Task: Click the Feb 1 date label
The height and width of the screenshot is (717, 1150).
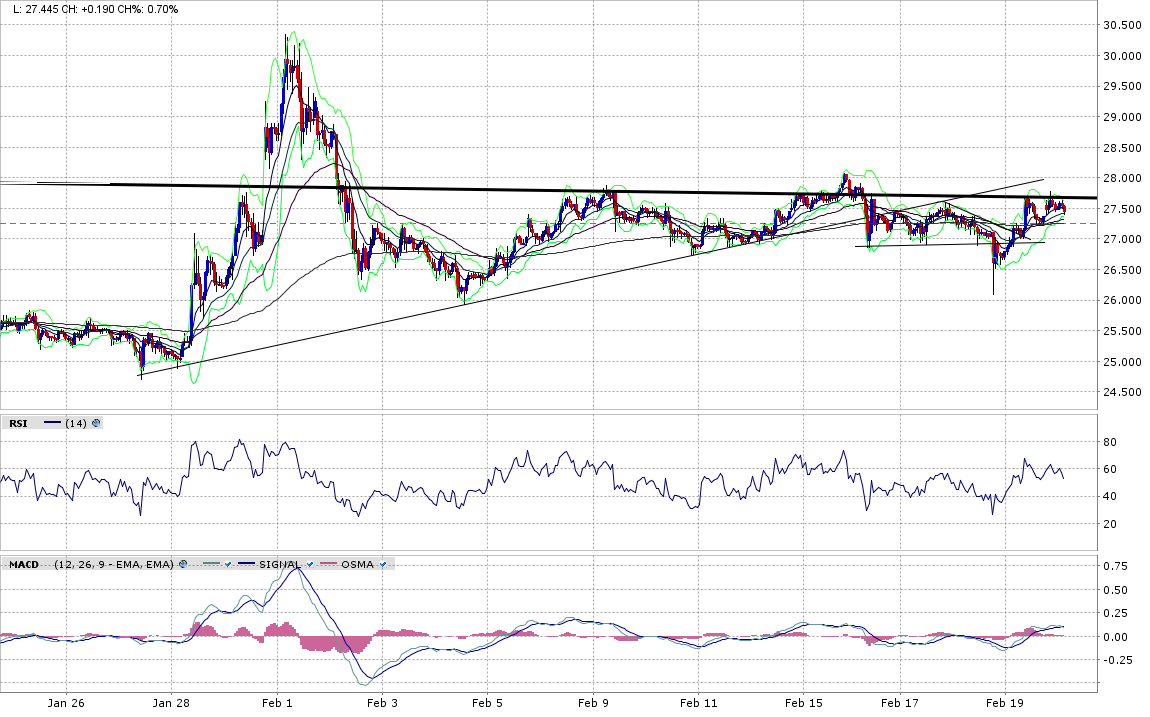Action: (277, 703)
